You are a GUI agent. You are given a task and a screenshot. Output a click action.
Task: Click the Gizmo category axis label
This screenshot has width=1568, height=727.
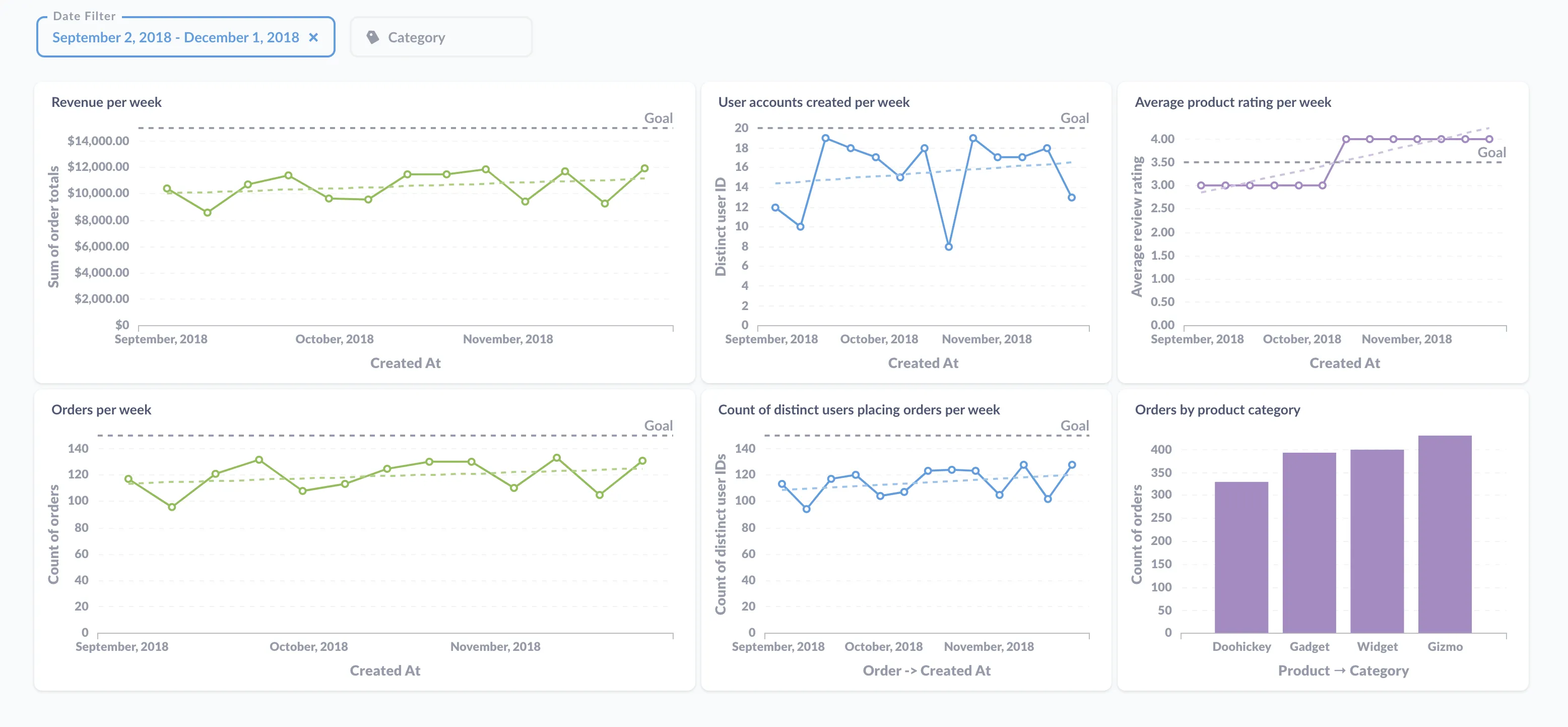click(1446, 646)
